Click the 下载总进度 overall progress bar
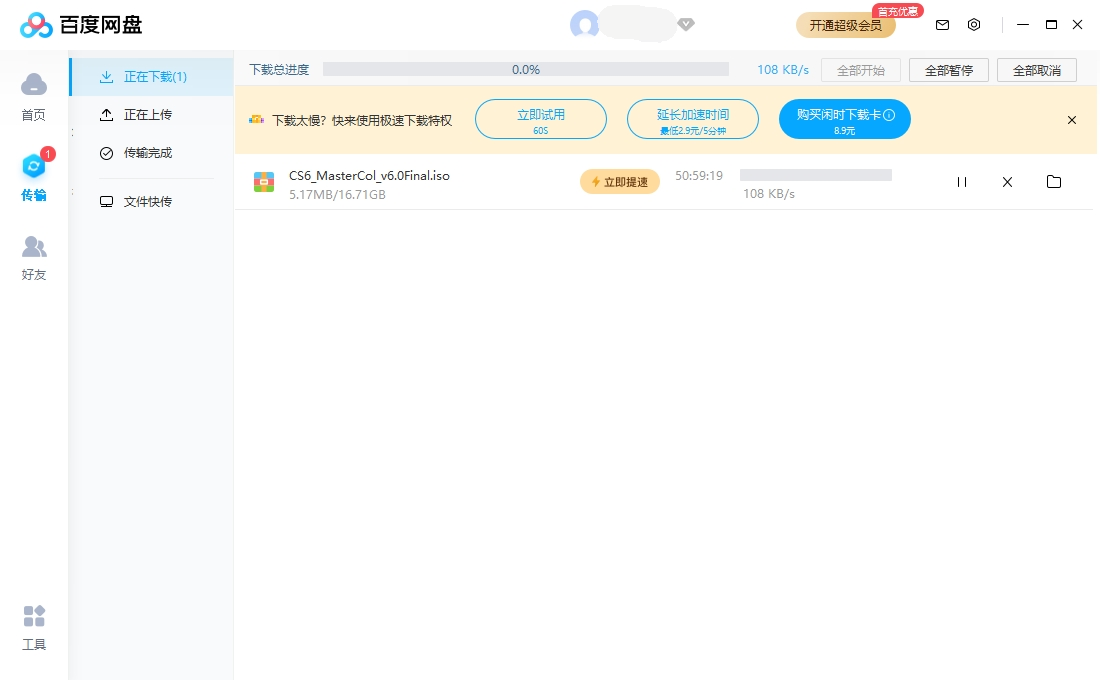 [x=525, y=69]
